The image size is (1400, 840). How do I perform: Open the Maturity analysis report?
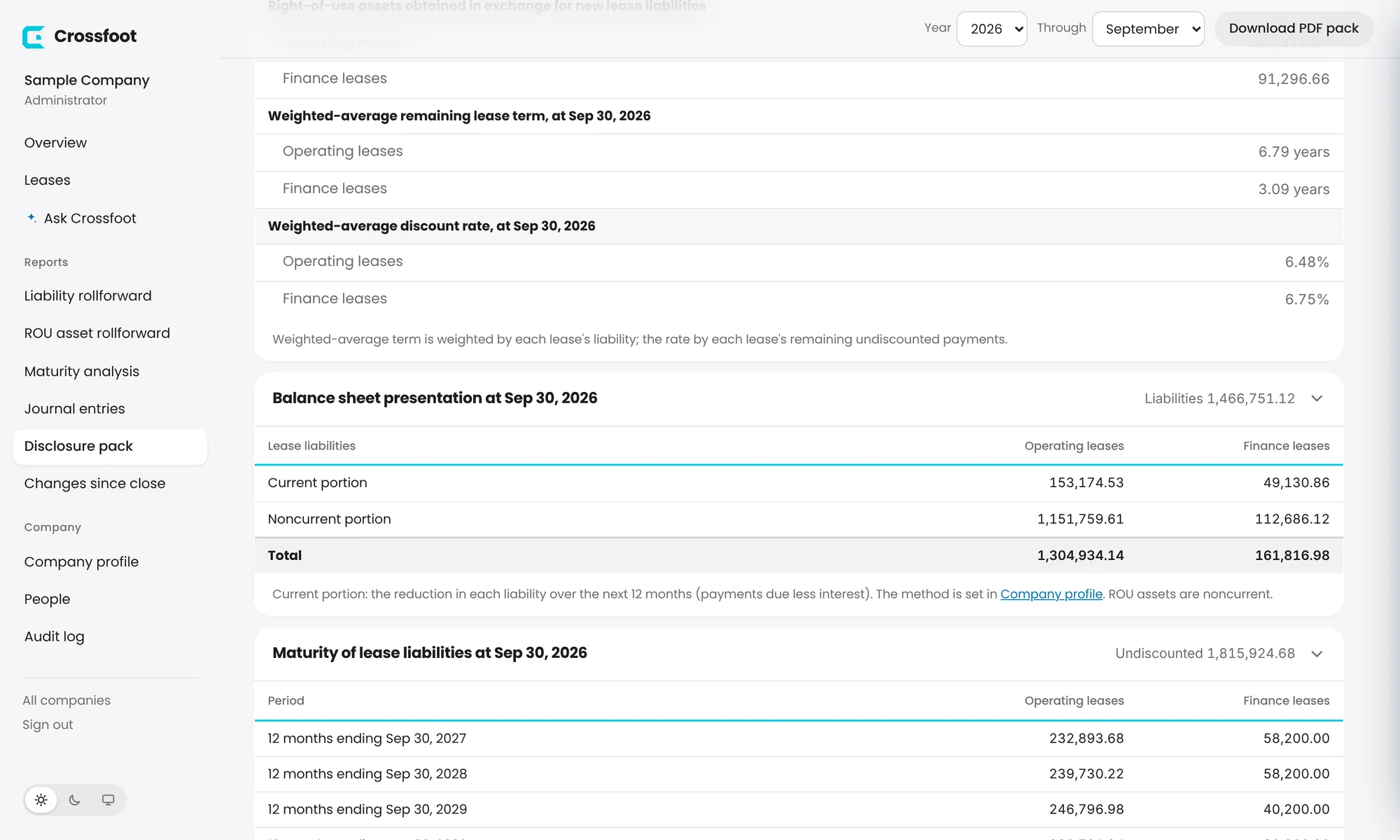point(82,372)
